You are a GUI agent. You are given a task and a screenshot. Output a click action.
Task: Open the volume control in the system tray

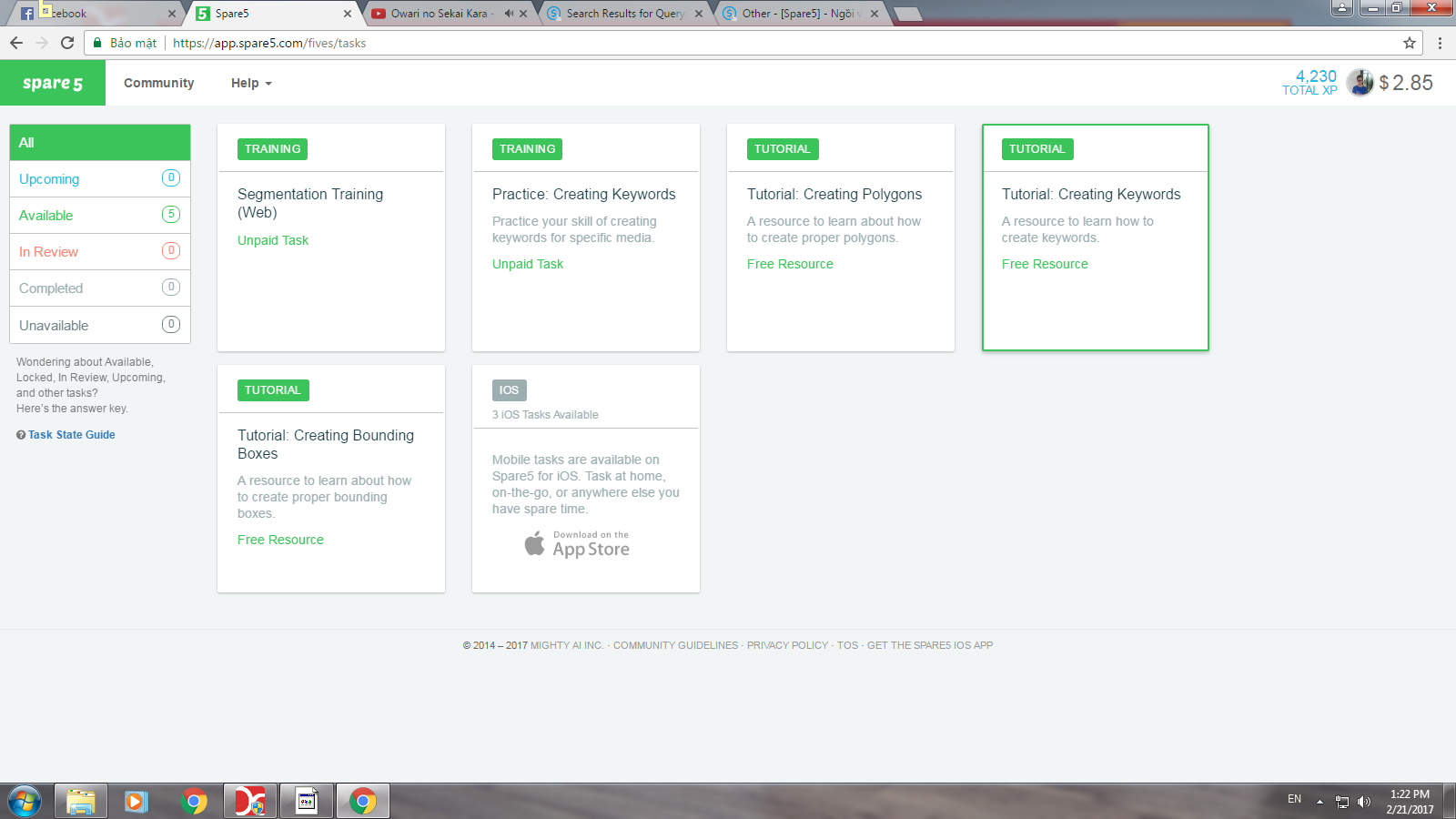(x=1363, y=802)
